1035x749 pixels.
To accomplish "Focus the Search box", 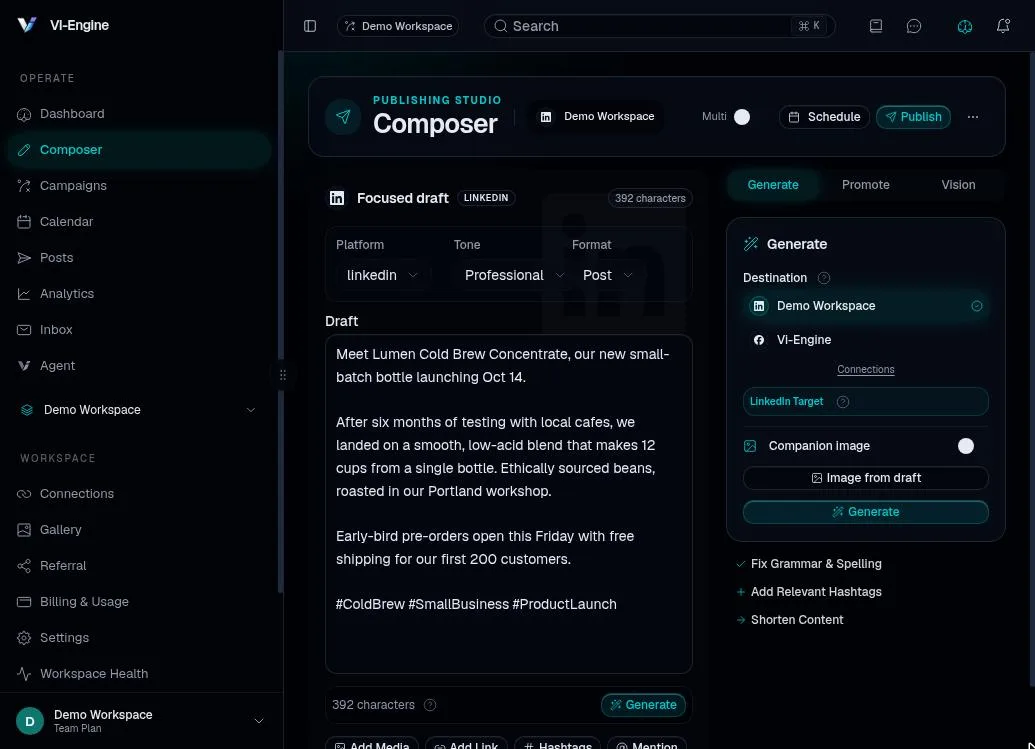I will point(659,26).
